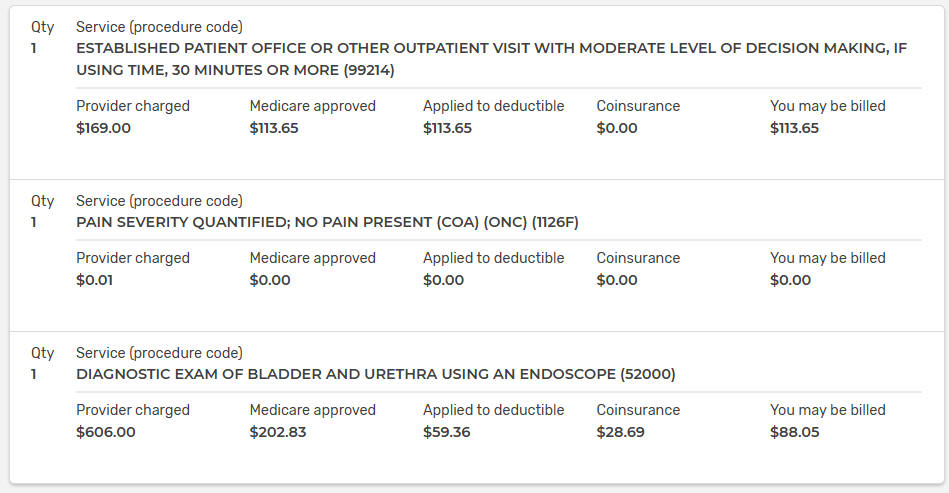Screen dimensions: 949x493
Task: Select the Pain Severity Quantified 1126F service
Action: tap(327, 222)
